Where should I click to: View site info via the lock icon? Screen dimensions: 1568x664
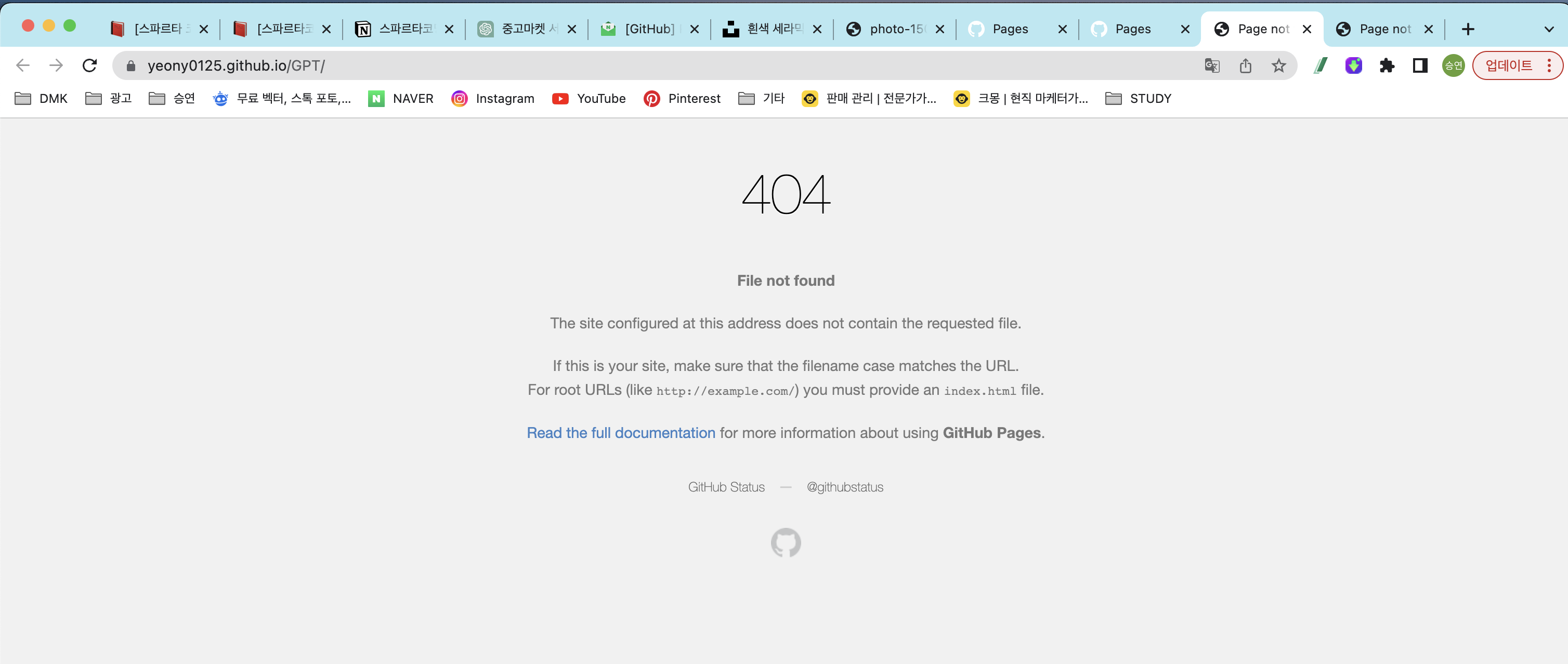[130, 65]
